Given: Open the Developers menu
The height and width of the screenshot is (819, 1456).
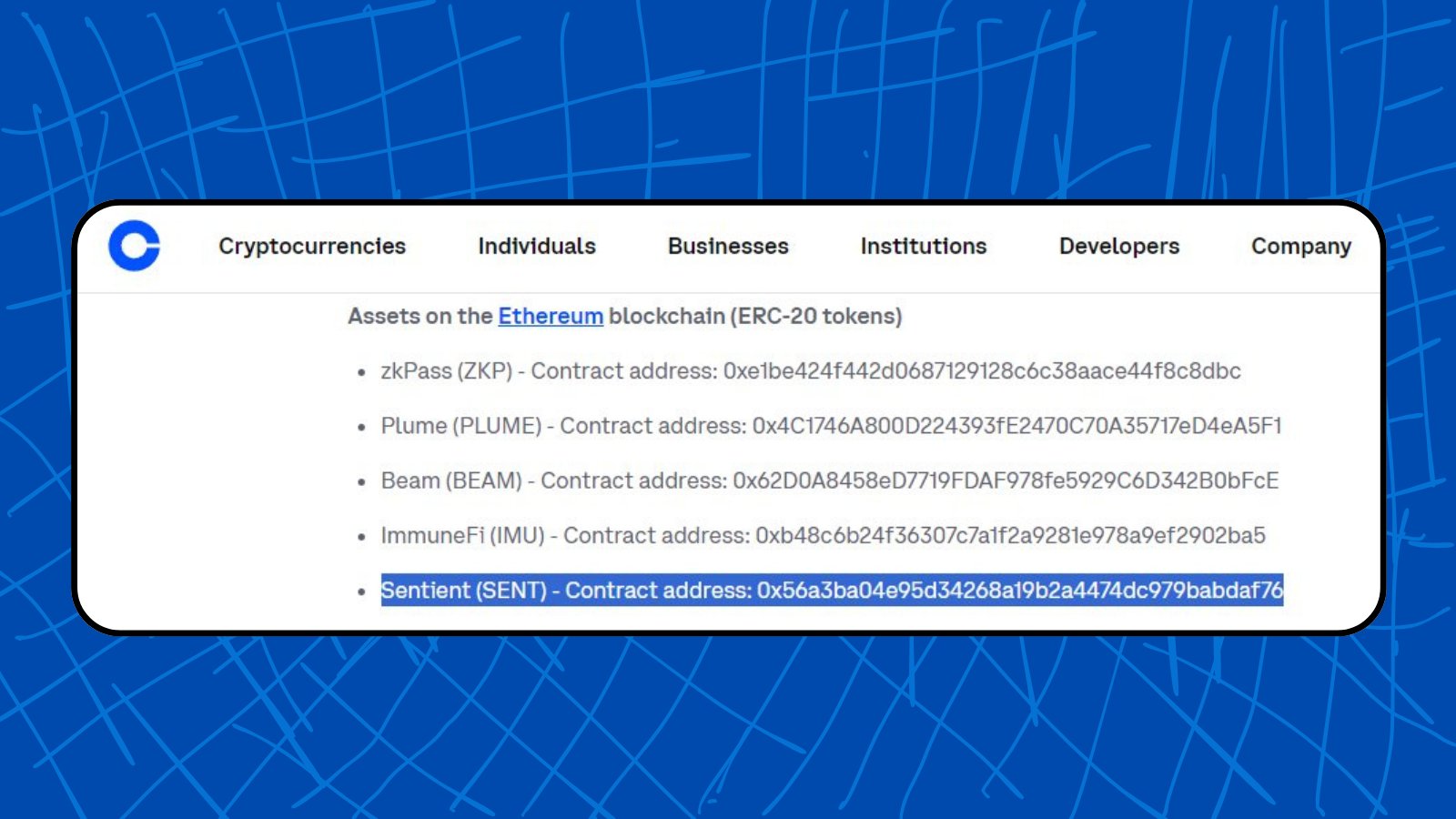Looking at the screenshot, I should 1119,246.
